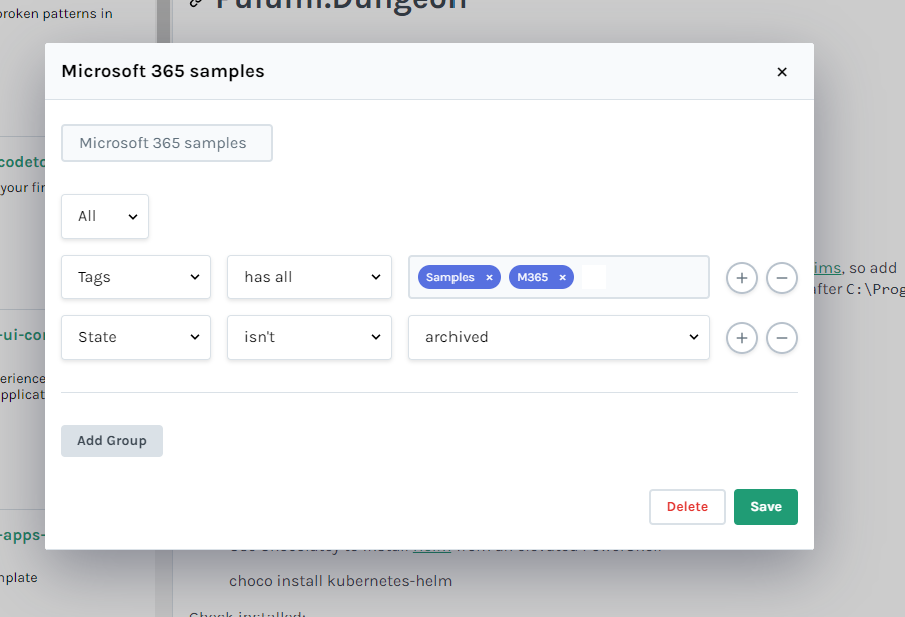Screen dimensions: 905x617
Task: Remove the M365 tag chip
Action: (562, 277)
